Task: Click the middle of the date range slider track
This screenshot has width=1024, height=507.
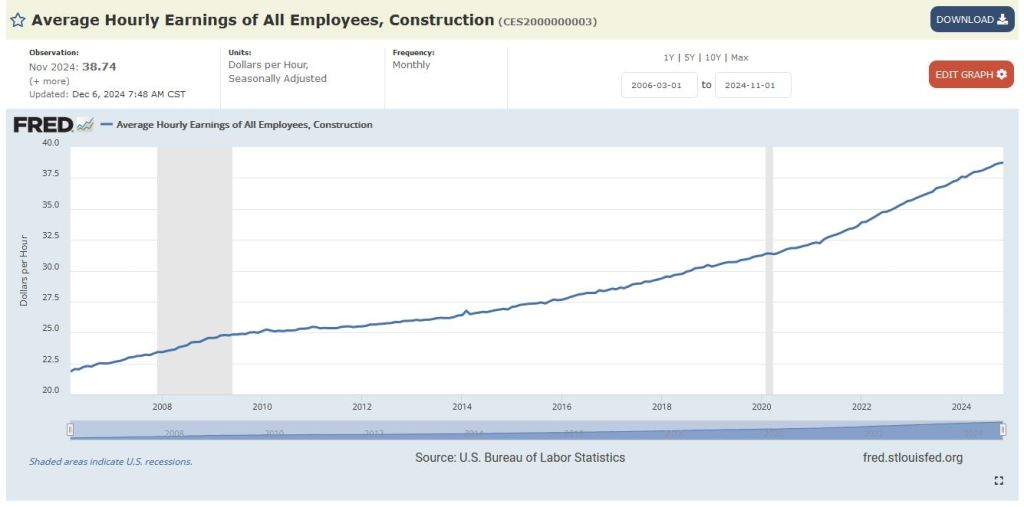Action: pyautogui.click(x=536, y=430)
